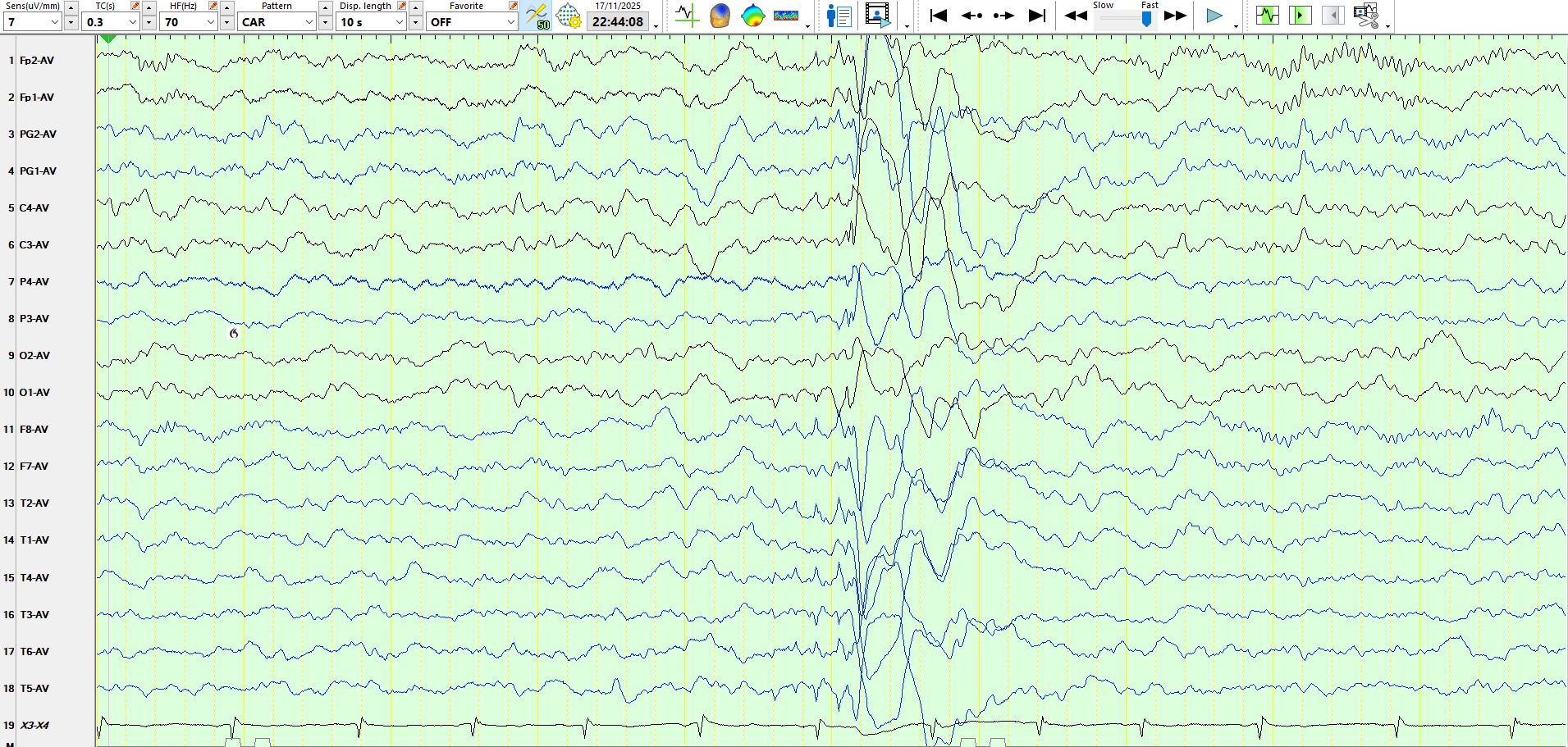Viewport: 1568px width, 747px height.
Task: Click the Disp. length down stepper arrow
Action: coord(416,23)
